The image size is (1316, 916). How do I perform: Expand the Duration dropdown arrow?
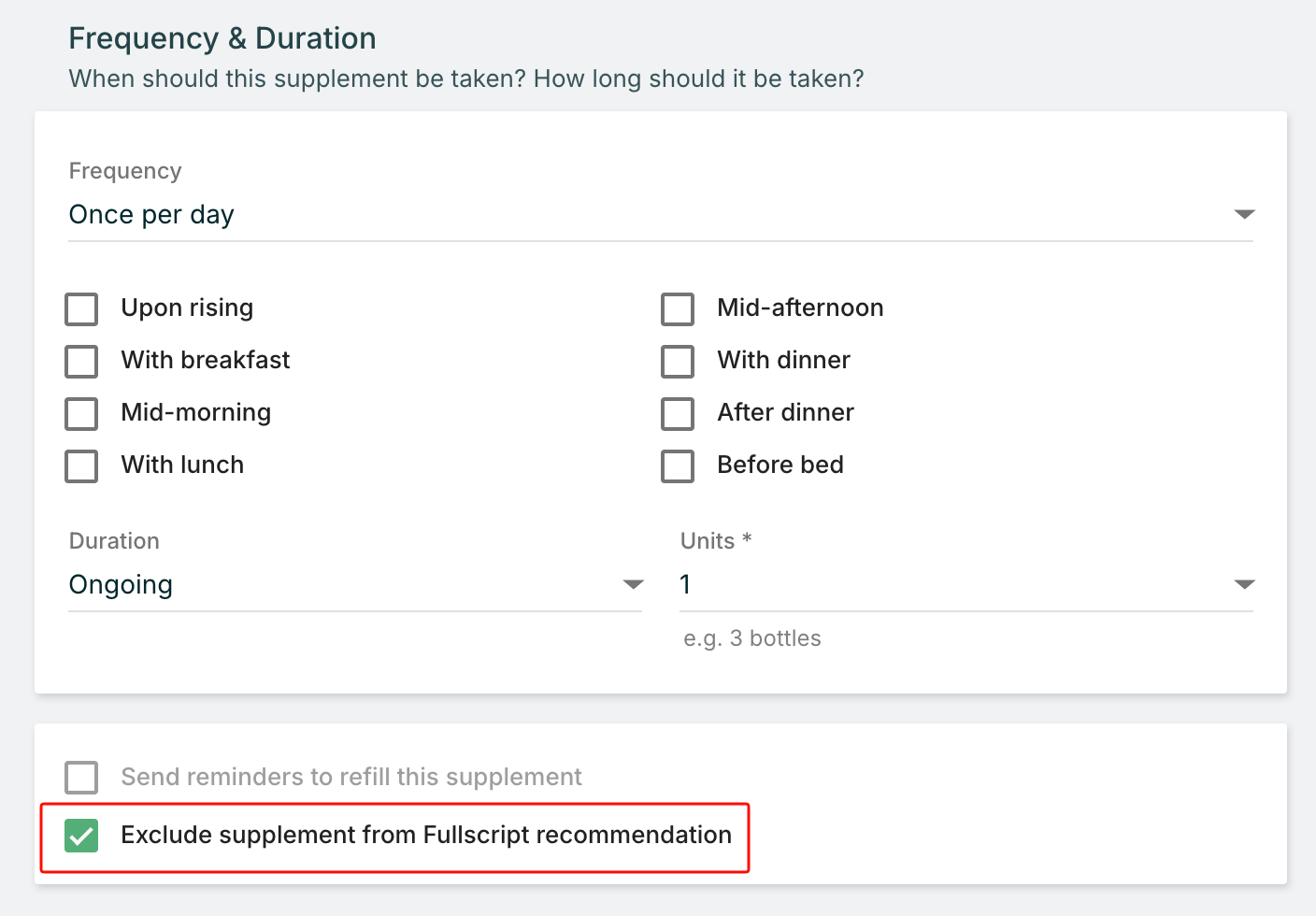[633, 584]
